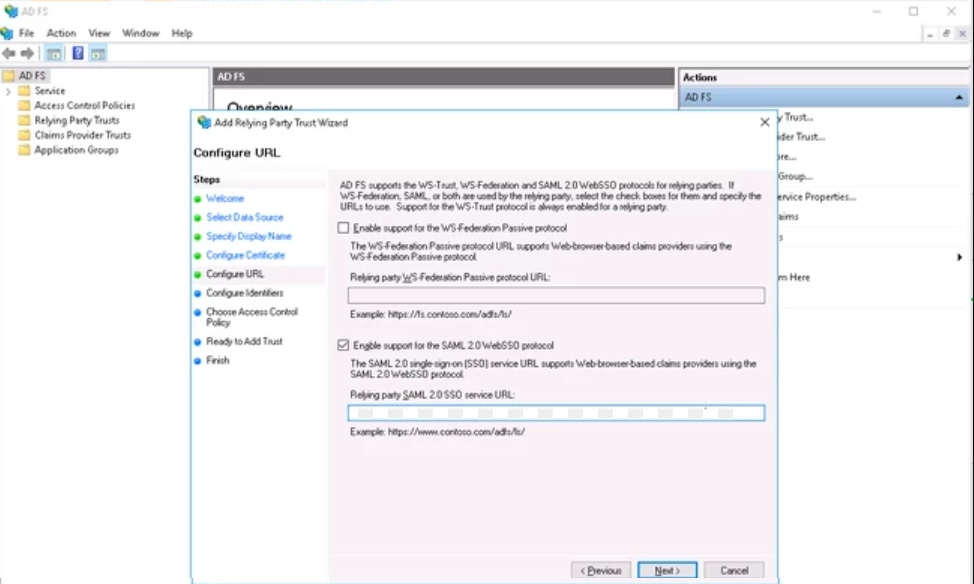Screen dimensions: 974x584
Task: Open the Action menu
Action: tap(61, 33)
